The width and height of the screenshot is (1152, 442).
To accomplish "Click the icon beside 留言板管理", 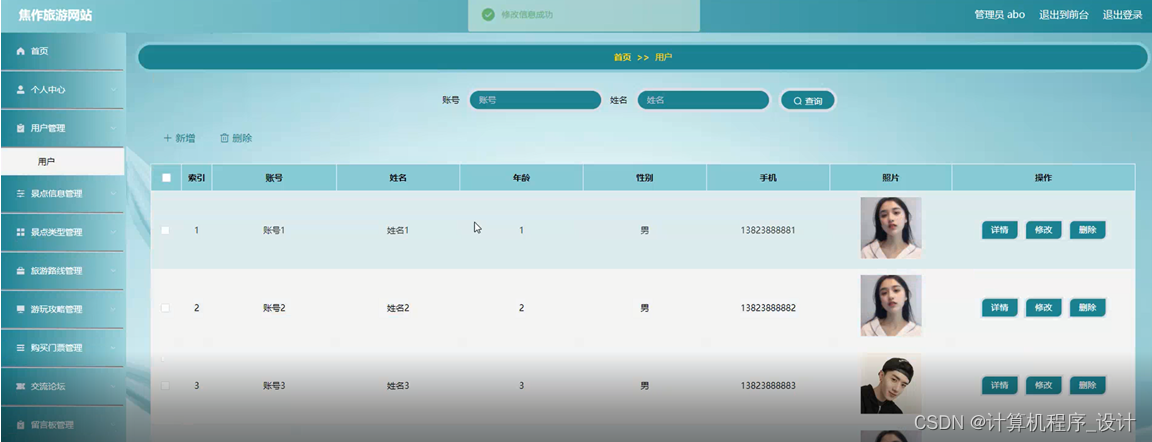I will [x=21, y=424].
